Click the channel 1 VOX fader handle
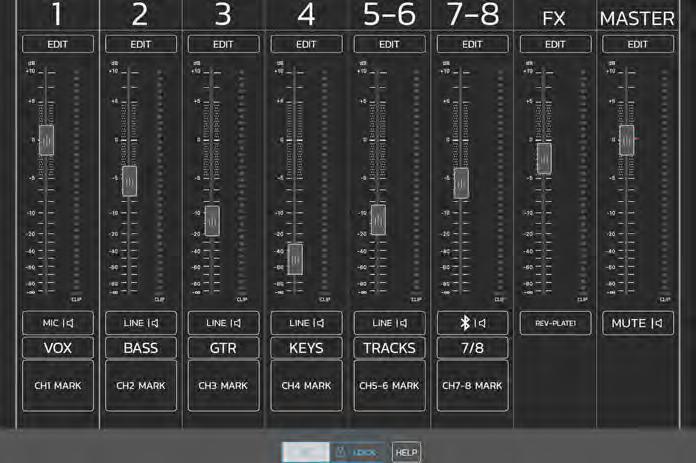 point(47,140)
